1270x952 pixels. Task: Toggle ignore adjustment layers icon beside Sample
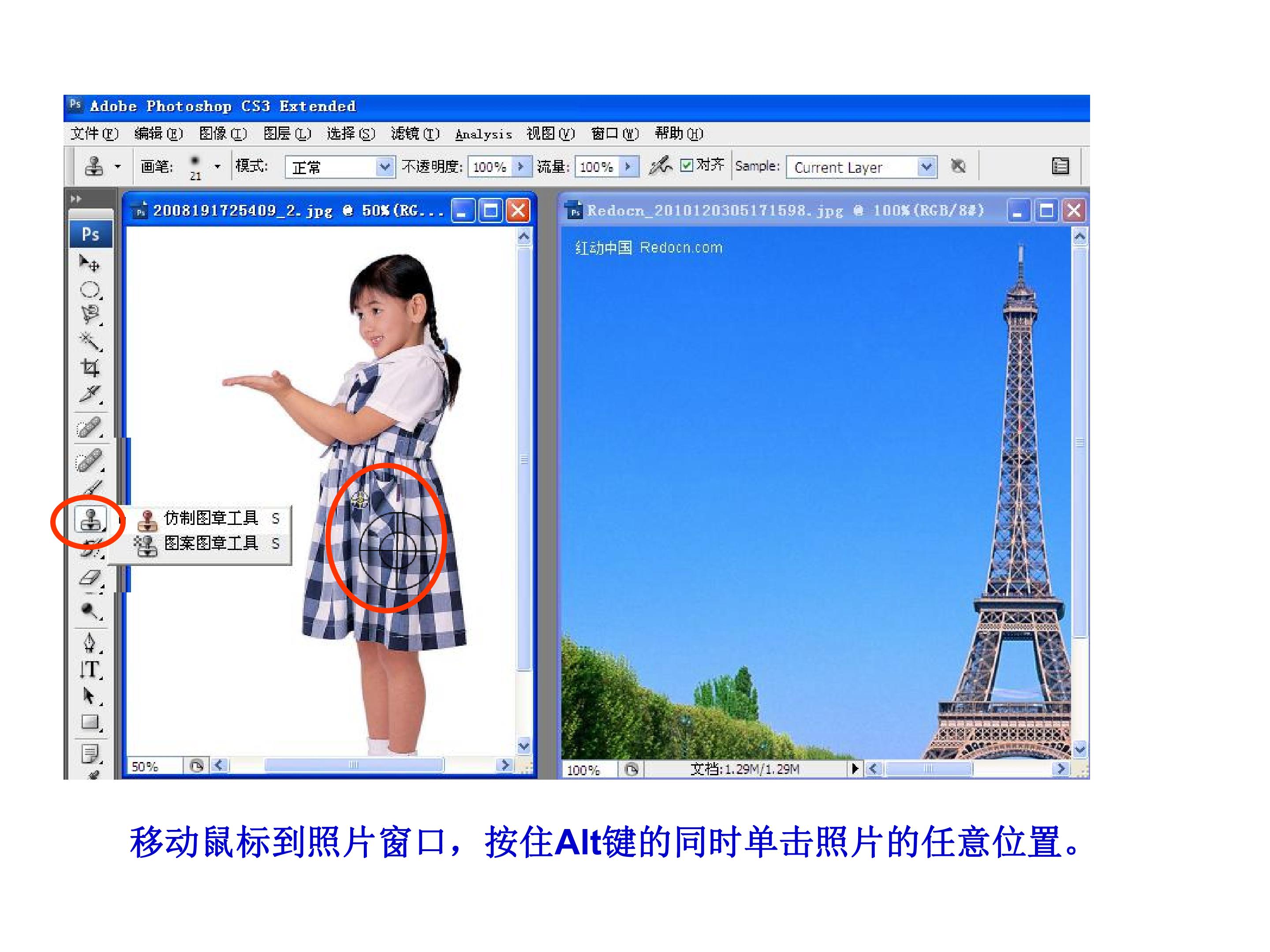(x=958, y=167)
